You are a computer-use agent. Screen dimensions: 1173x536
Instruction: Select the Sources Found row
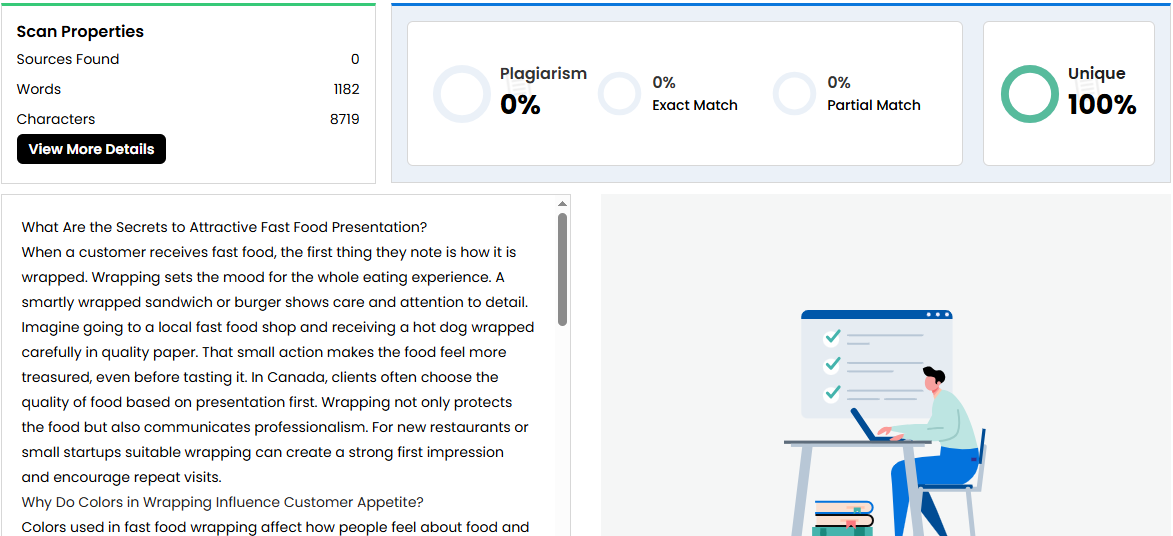[x=188, y=59]
